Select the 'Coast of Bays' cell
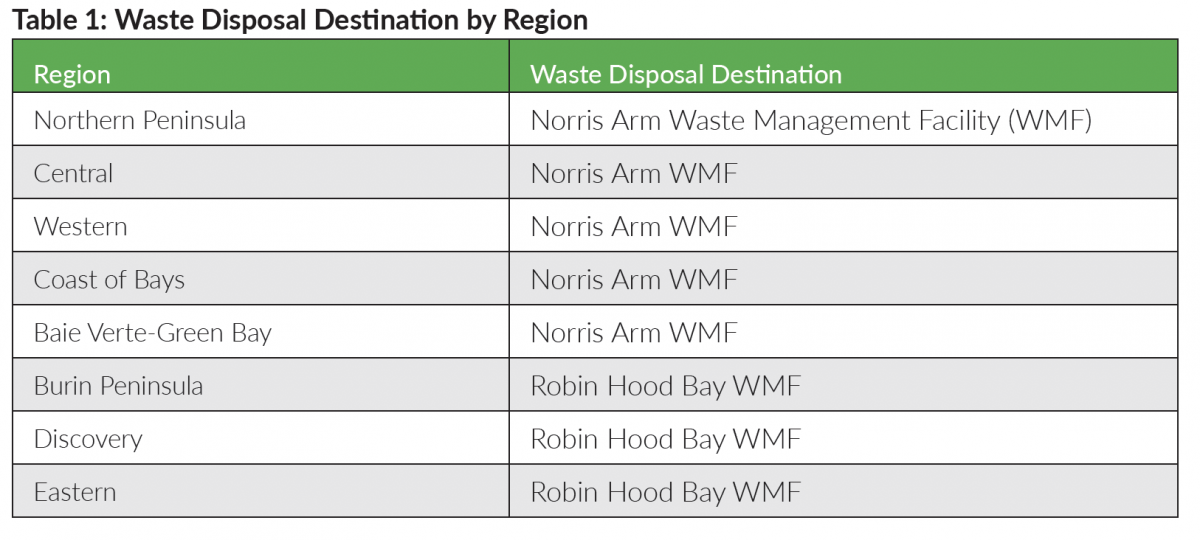Screen dimensions: 1200x540 tap(109, 279)
